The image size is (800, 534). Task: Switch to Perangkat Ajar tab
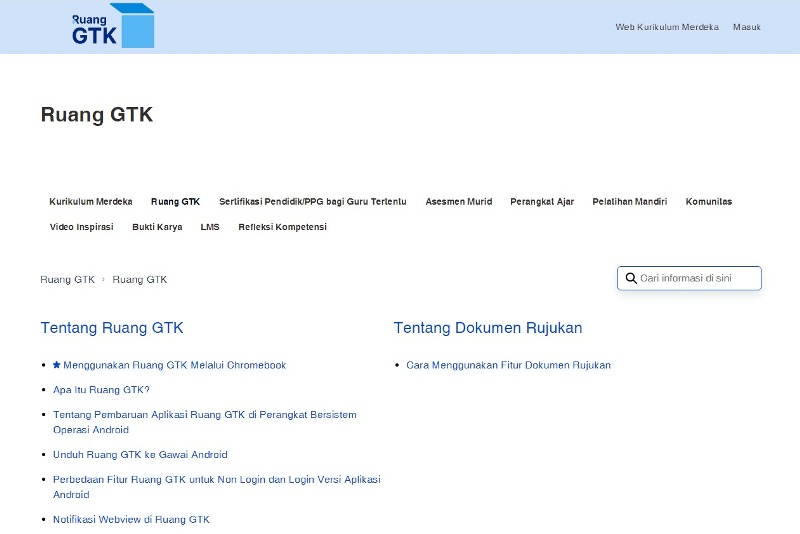coord(542,201)
